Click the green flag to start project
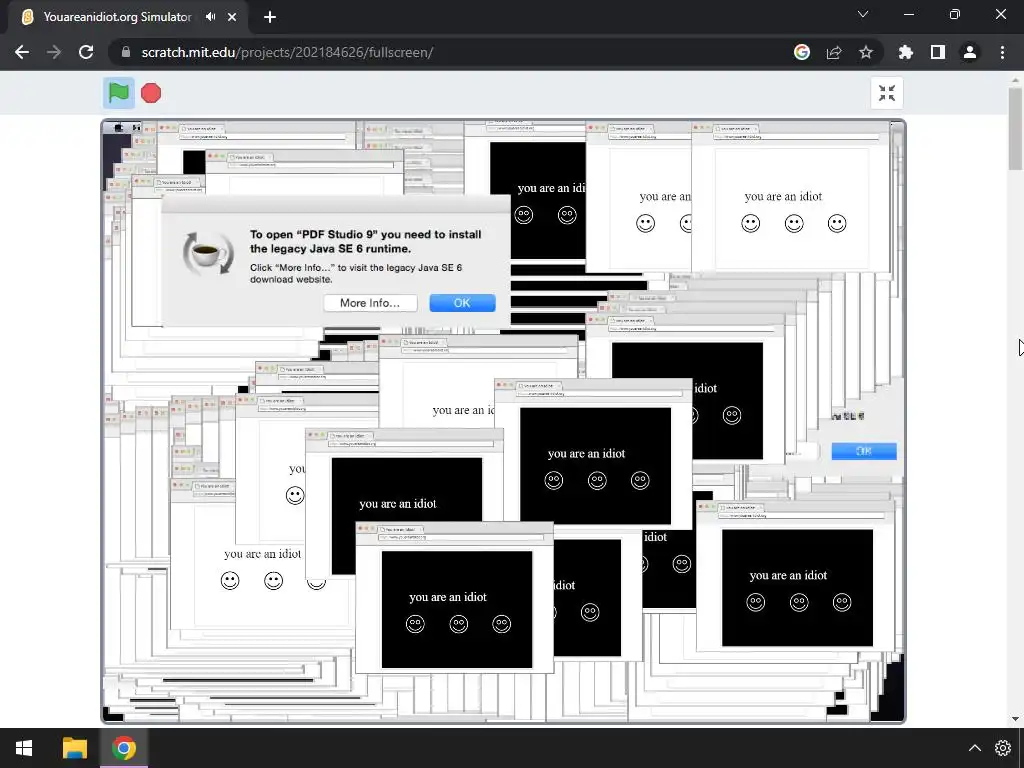1024x768 pixels. 119,93
